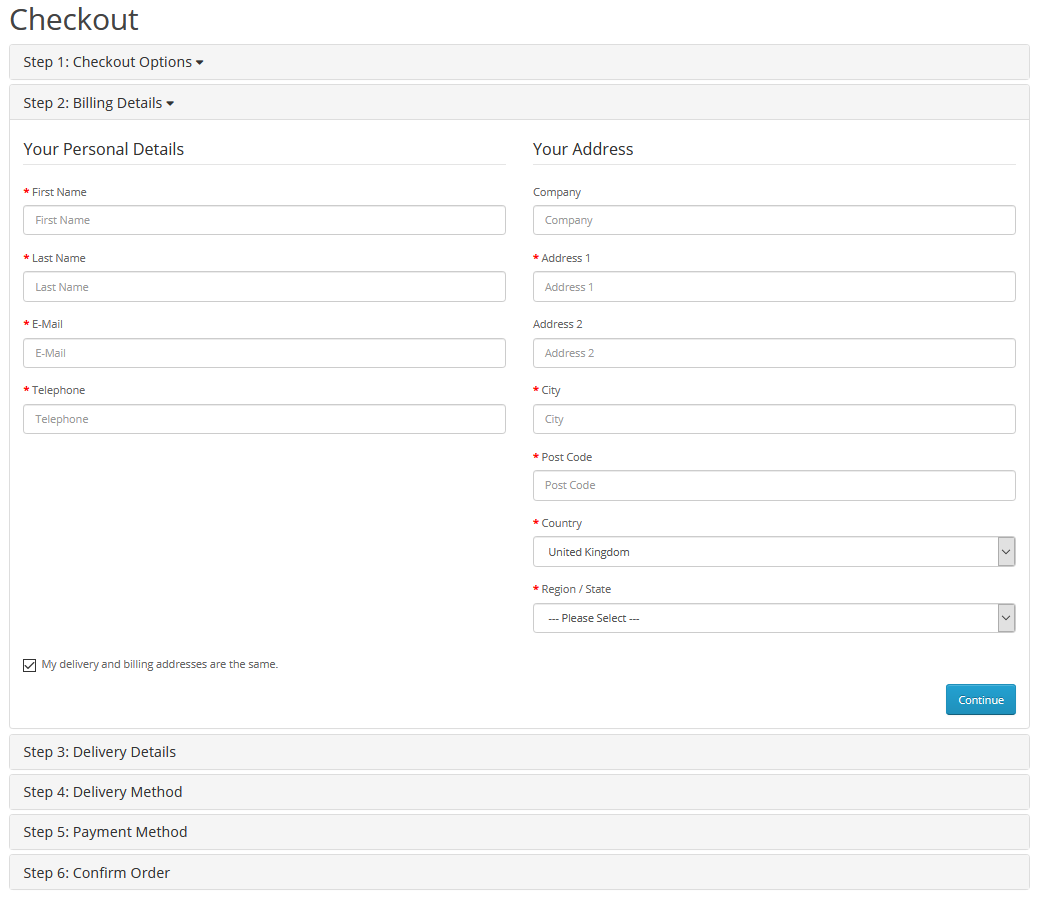Click the Post Code input field
This screenshot has height=908, width=1044.
pos(774,485)
